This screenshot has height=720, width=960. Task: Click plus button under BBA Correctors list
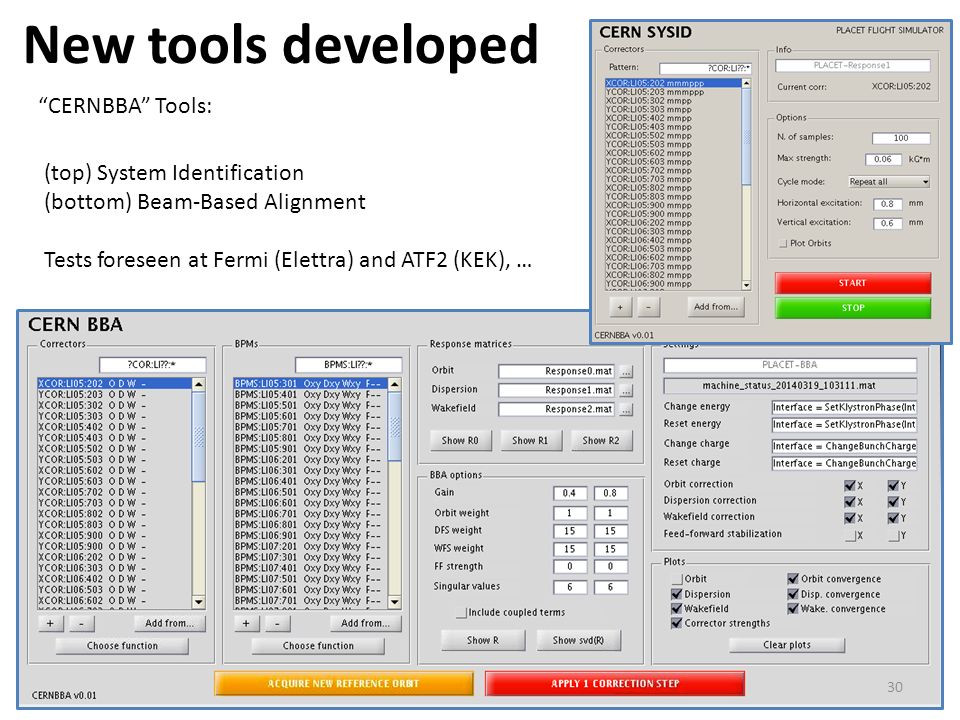click(x=50, y=623)
